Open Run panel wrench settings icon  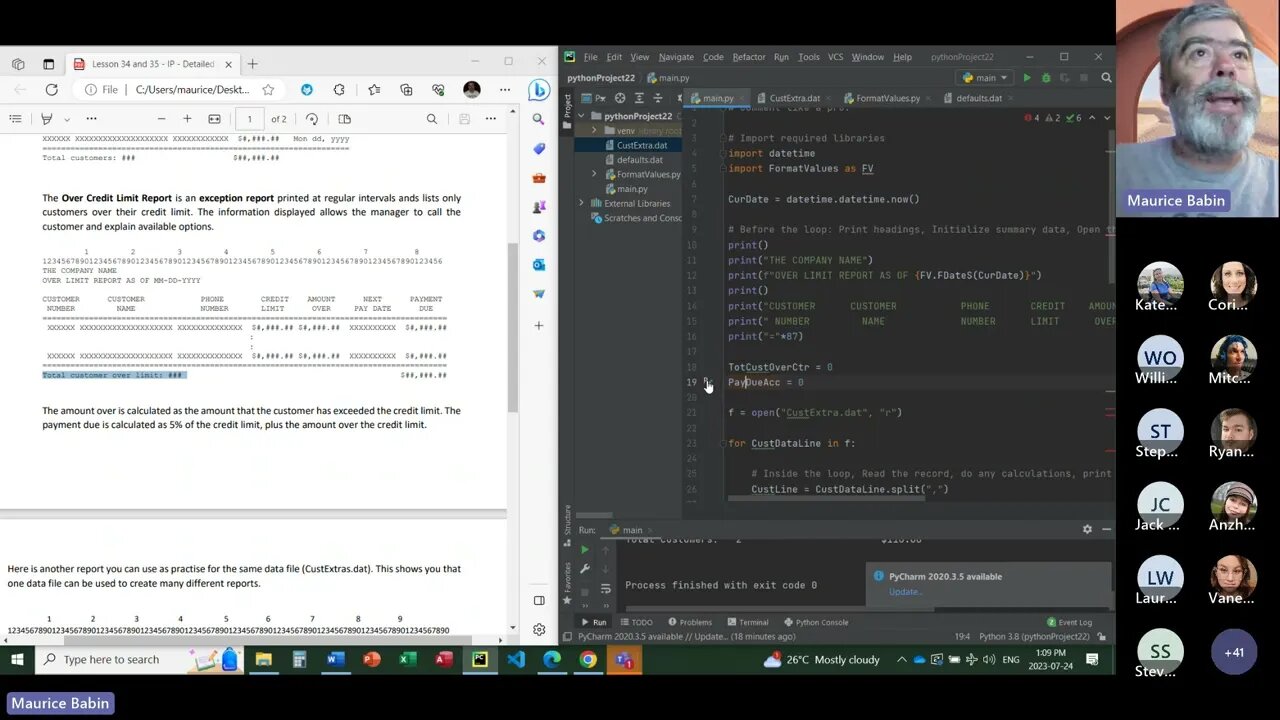coord(585,568)
